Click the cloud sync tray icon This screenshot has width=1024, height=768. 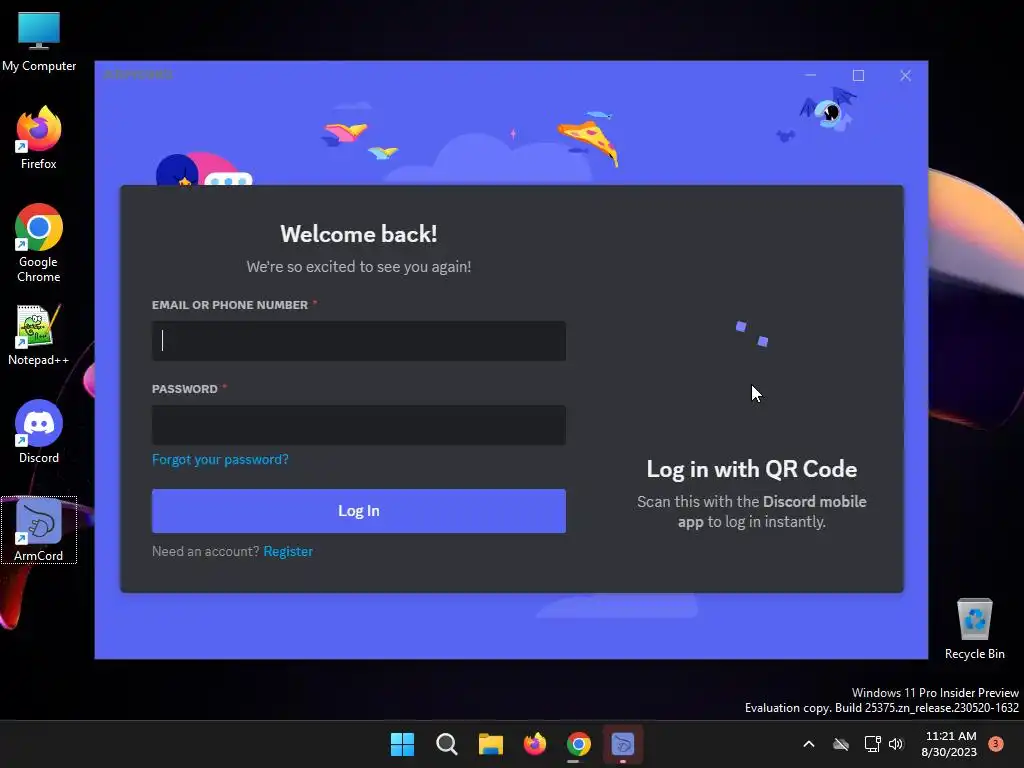[841, 744]
